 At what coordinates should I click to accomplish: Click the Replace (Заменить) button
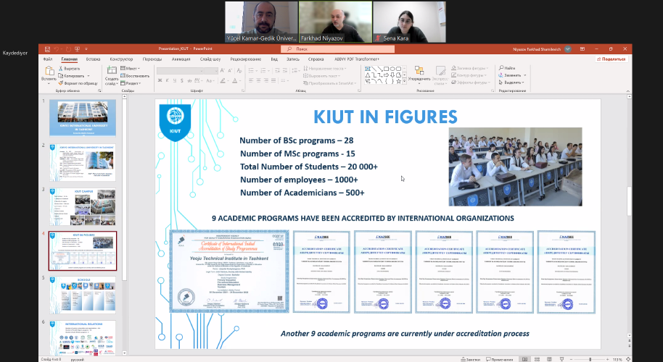pos(512,75)
